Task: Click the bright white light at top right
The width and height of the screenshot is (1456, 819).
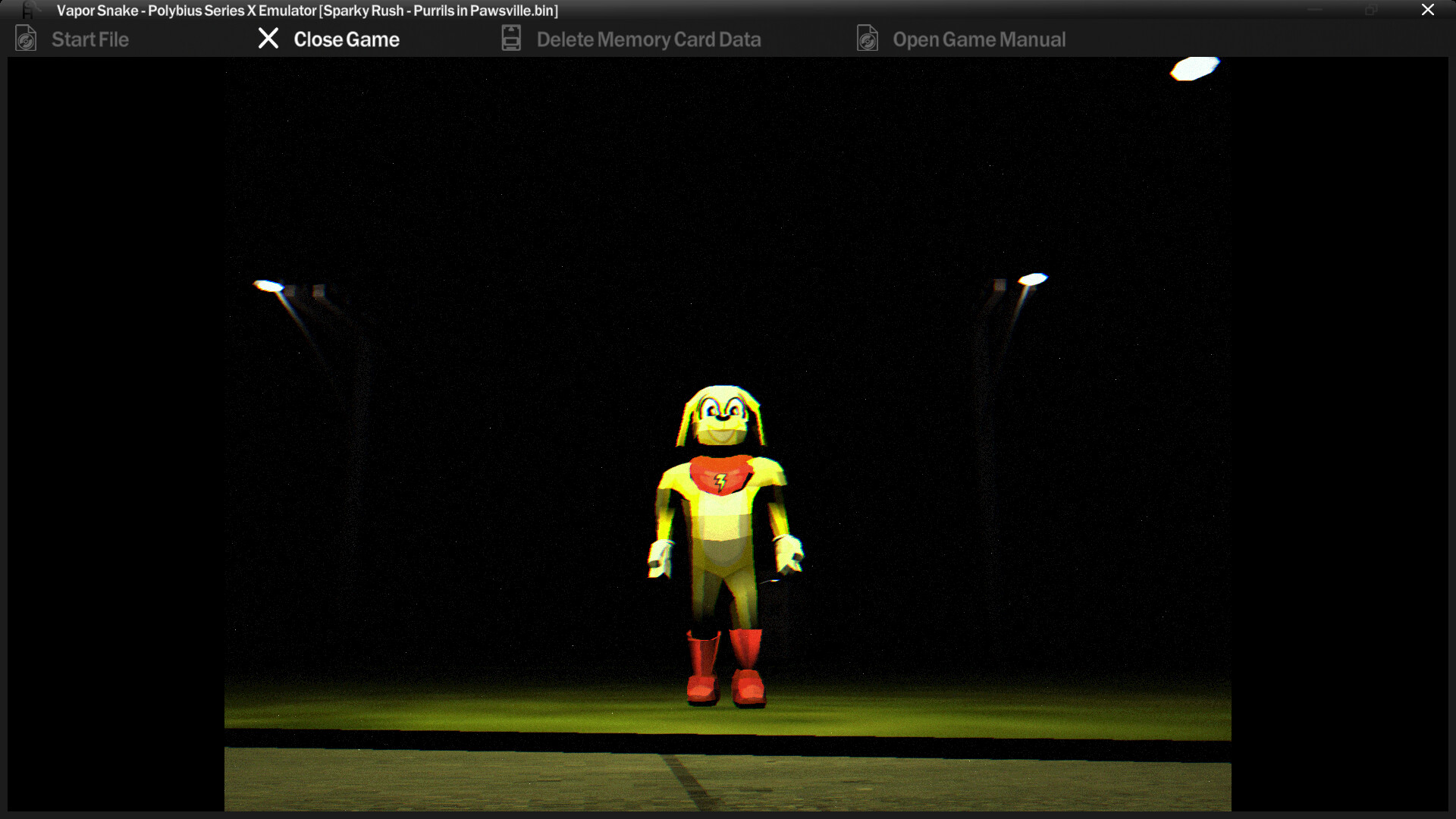Action: tap(1194, 68)
